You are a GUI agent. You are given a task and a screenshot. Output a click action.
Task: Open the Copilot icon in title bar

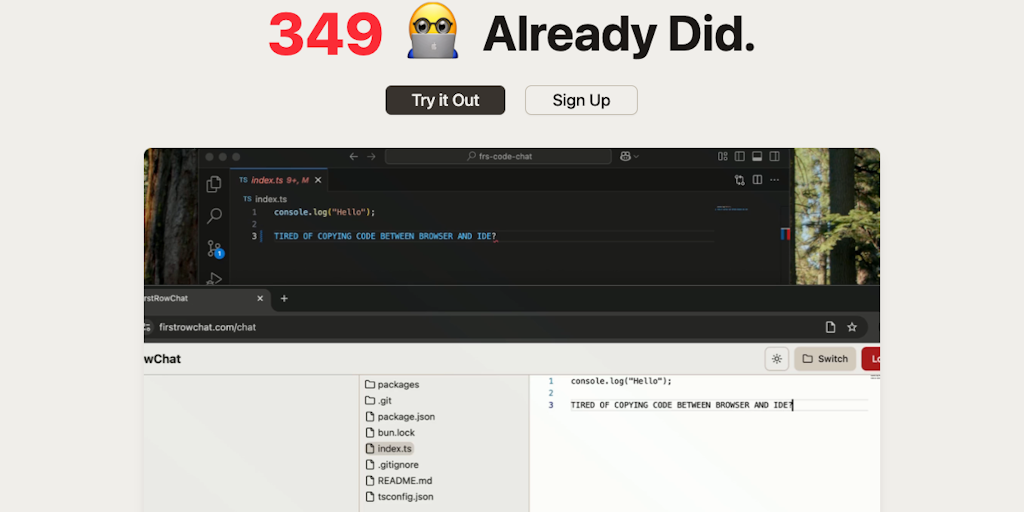point(626,157)
